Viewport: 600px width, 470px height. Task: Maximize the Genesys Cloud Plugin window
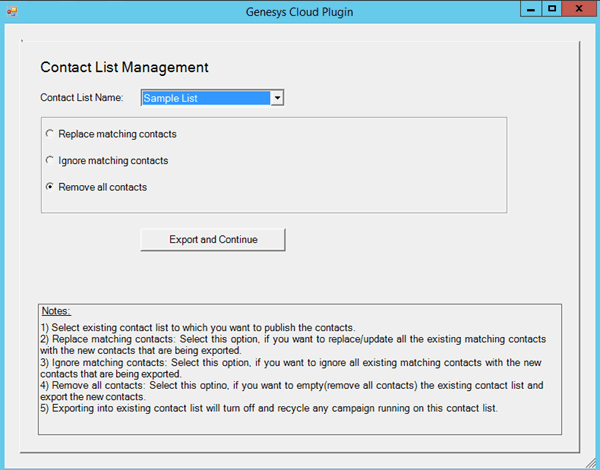551,9
